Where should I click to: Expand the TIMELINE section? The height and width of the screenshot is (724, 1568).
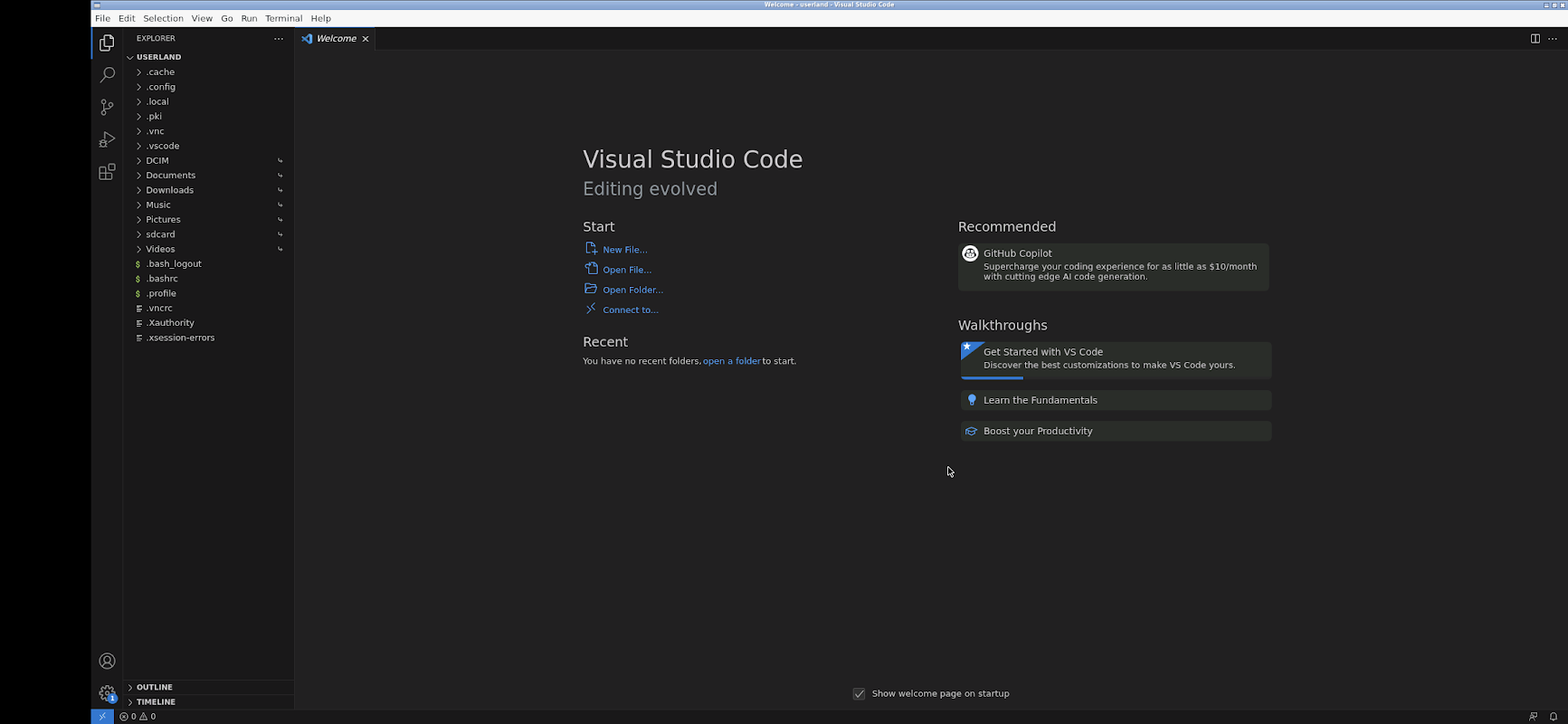(156, 702)
